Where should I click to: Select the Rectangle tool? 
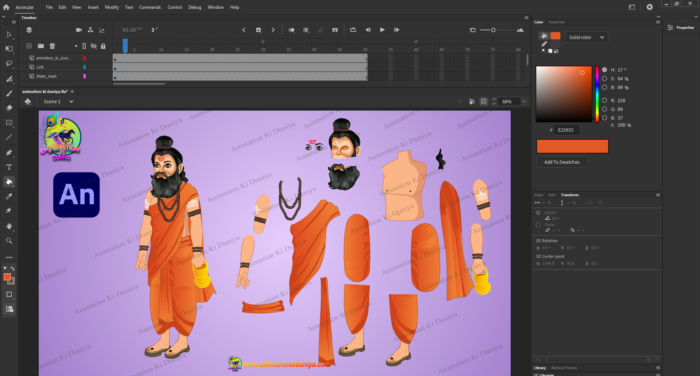(x=9, y=122)
